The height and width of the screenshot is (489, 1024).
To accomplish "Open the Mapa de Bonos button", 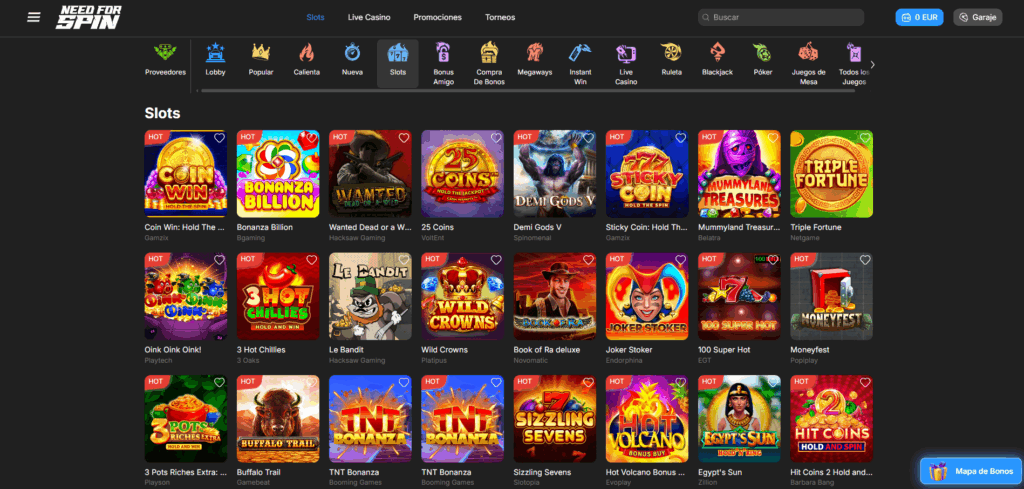I will (x=971, y=471).
